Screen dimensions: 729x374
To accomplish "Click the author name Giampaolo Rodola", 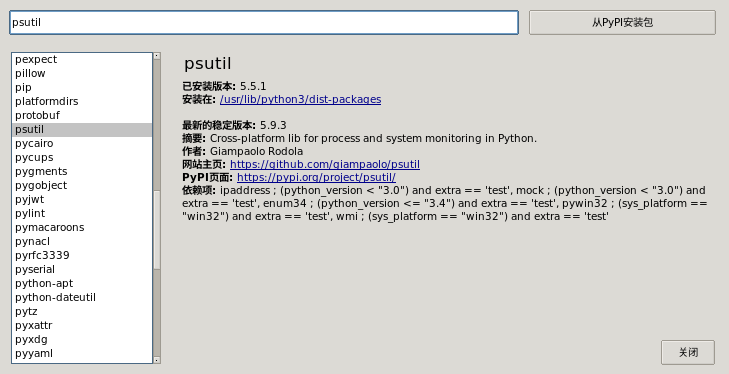I will coord(256,151).
